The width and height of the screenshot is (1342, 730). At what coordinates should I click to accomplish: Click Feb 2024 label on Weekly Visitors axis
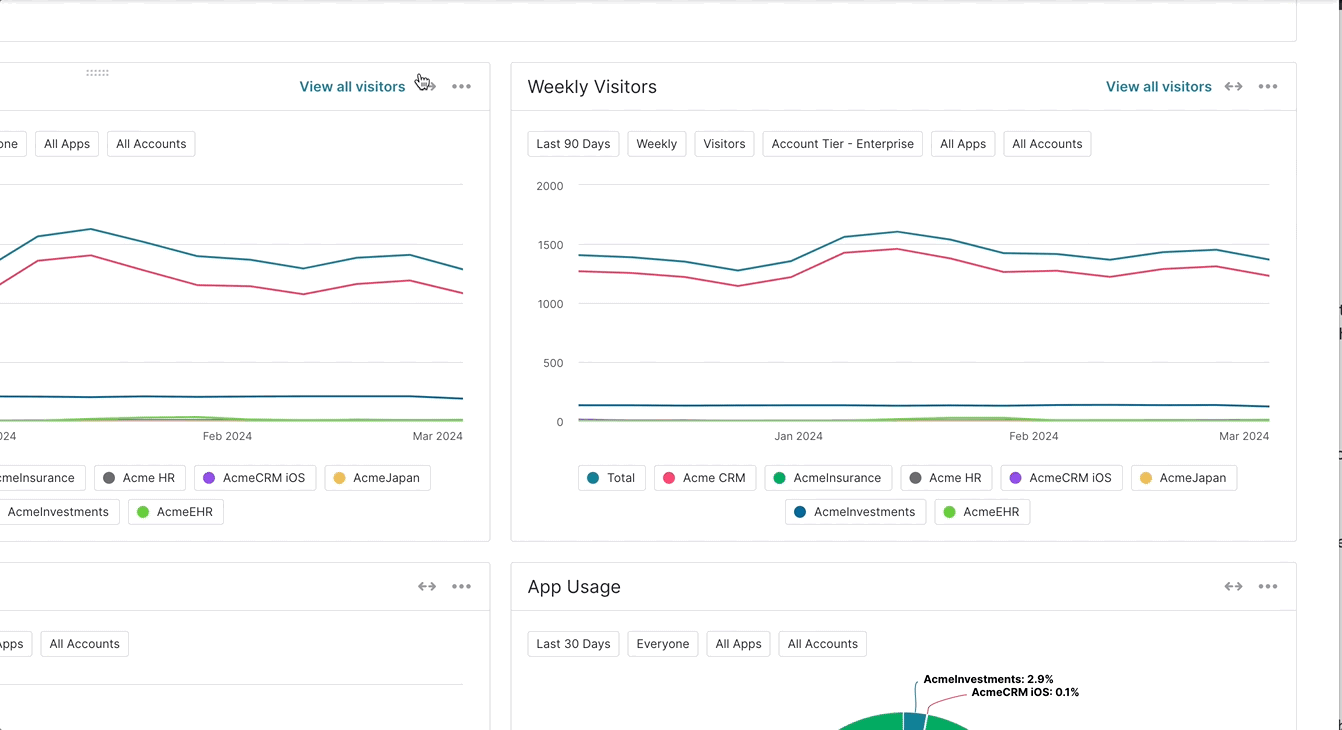coord(1033,436)
